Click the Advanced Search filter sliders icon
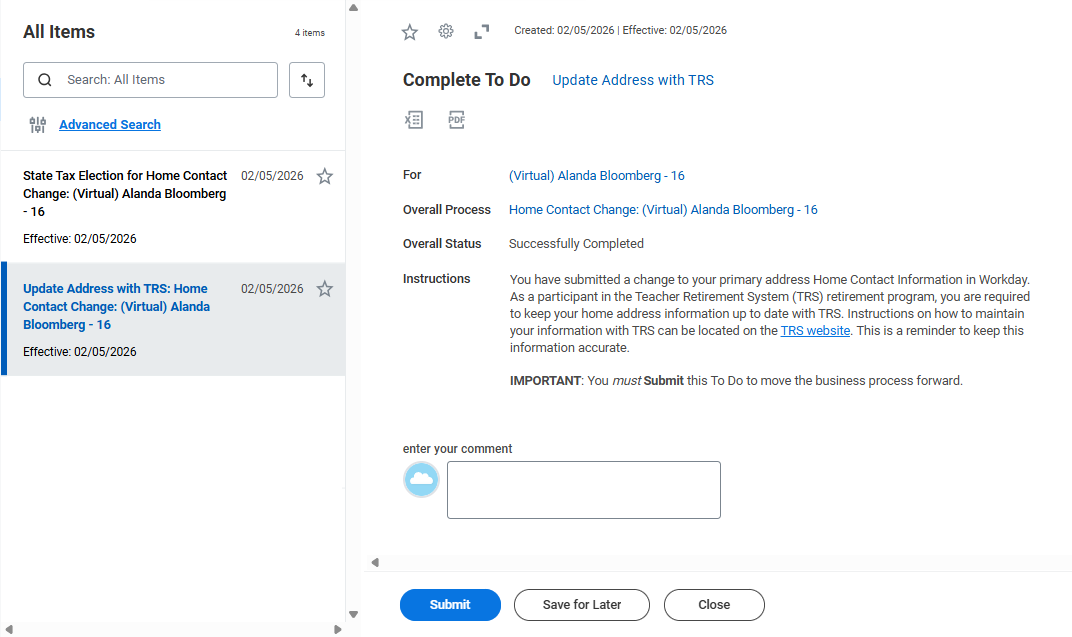This screenshot has height=637, width=1072. tap(38, 125)
